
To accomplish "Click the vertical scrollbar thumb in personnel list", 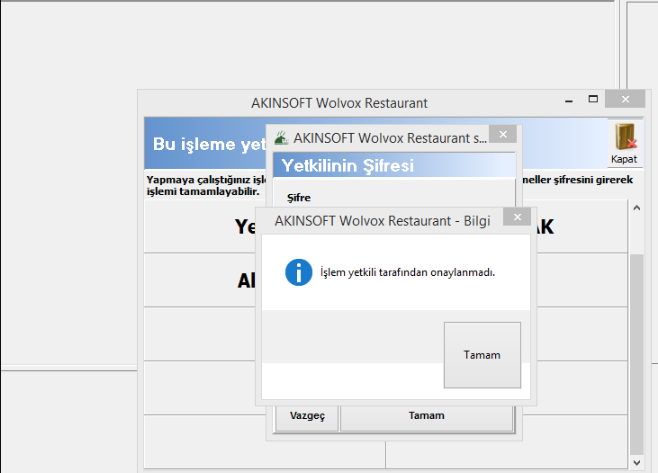I will point(637,354).
